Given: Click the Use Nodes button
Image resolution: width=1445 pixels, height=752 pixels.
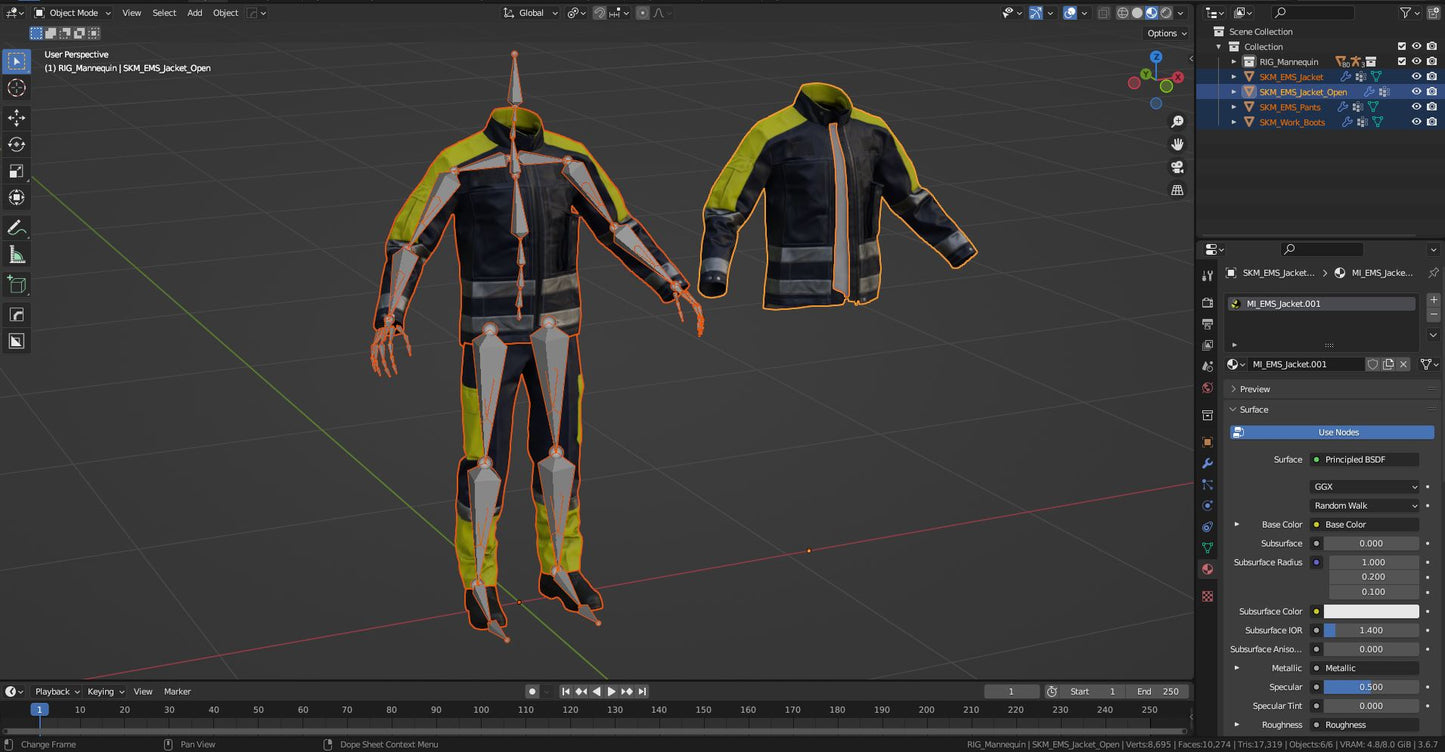Looking at the screenshot, I should pyautogui.click(x=1337, y=432).
